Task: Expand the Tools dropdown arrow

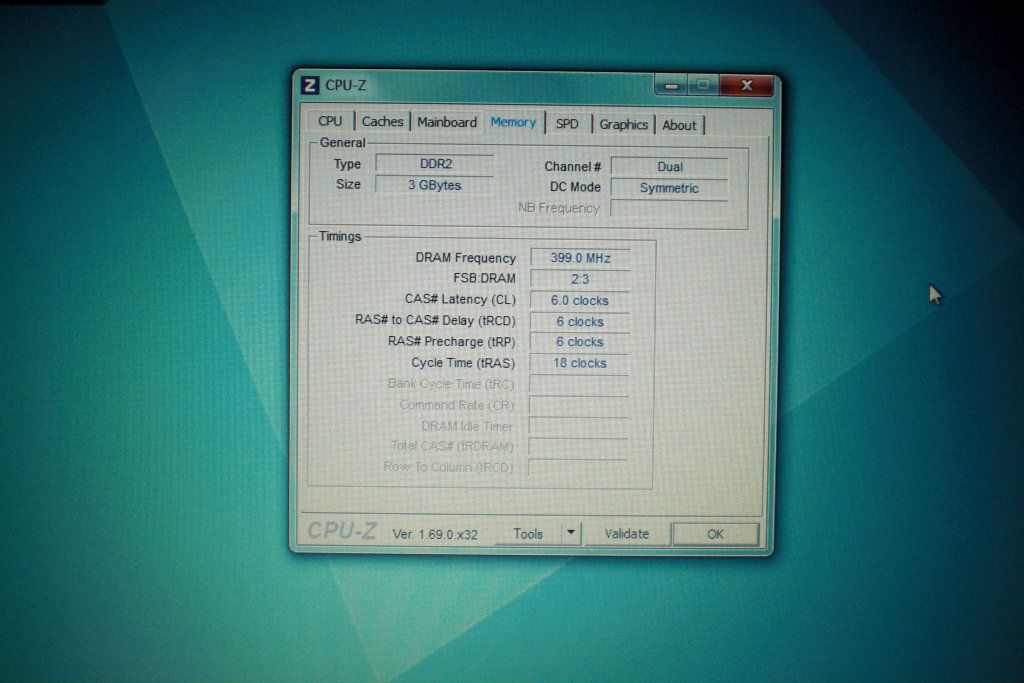Action: pos(571,533)
